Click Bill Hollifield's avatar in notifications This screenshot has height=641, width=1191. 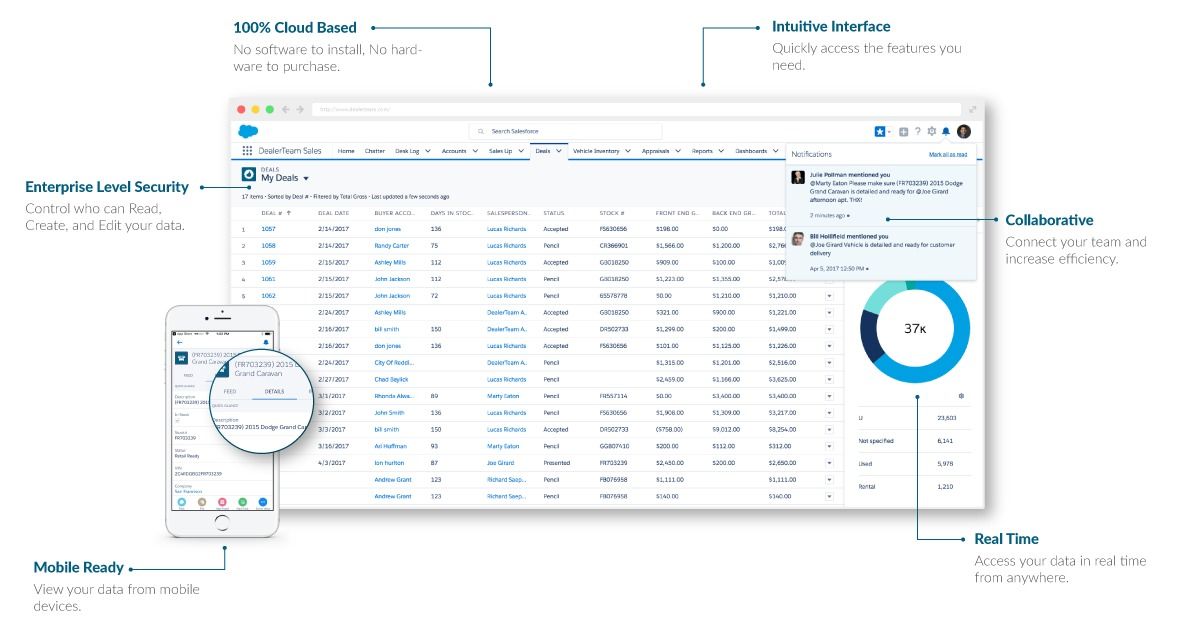click(798, 239)
